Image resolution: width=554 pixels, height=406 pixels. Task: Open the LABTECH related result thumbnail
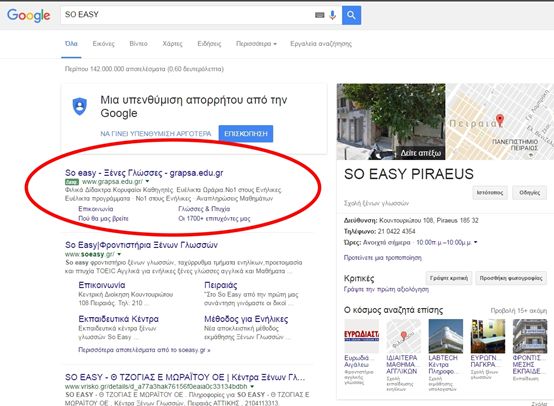(x=445, y=336)
